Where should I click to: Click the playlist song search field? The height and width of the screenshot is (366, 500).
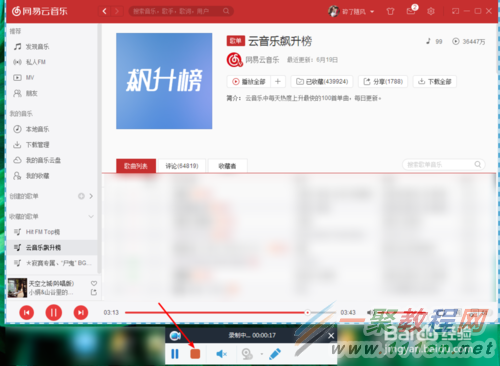click(443, 165)
